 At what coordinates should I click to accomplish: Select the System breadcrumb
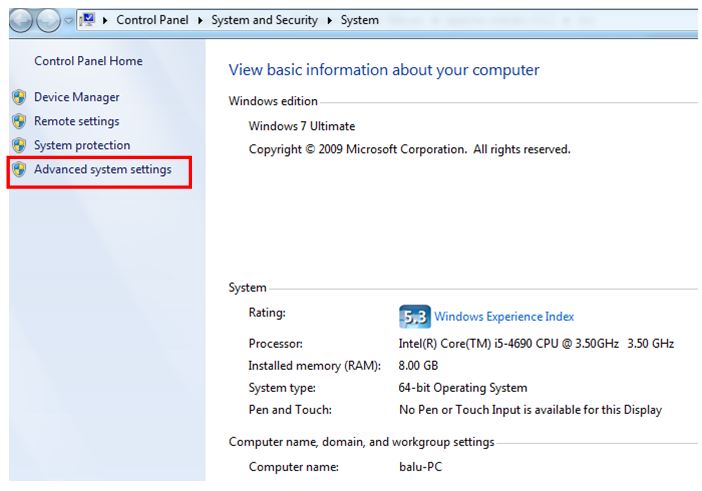coord(360,20)
